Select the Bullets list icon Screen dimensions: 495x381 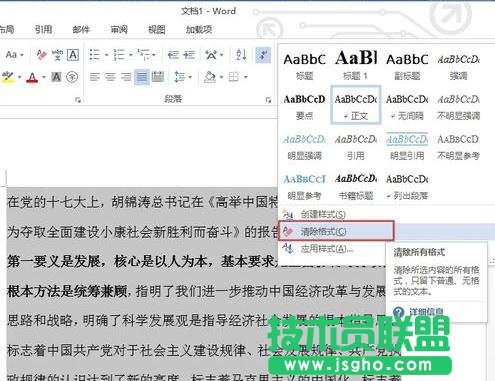pyautogui.click(x=95, y=55)
